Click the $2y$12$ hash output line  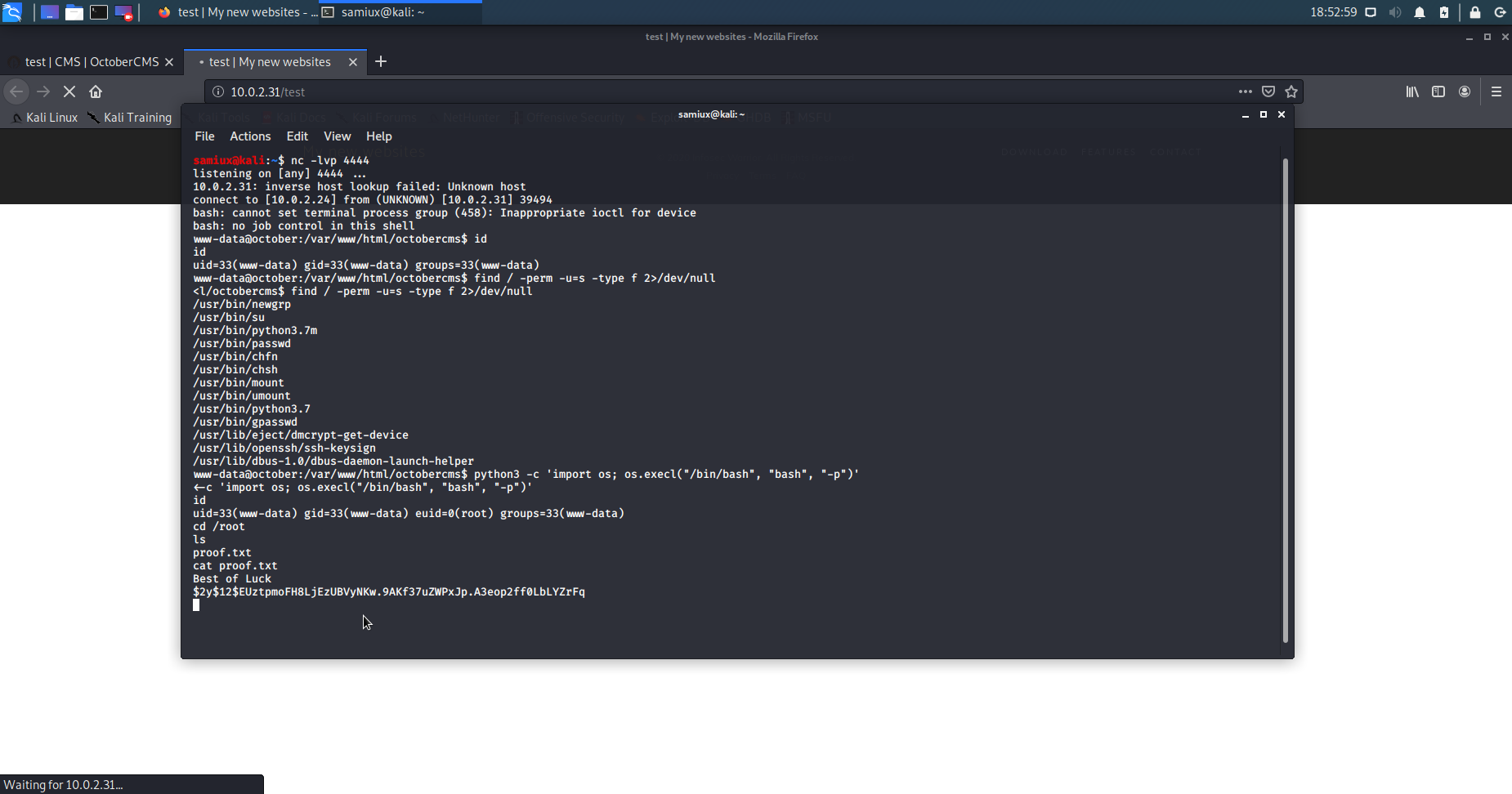click(389, 591)
